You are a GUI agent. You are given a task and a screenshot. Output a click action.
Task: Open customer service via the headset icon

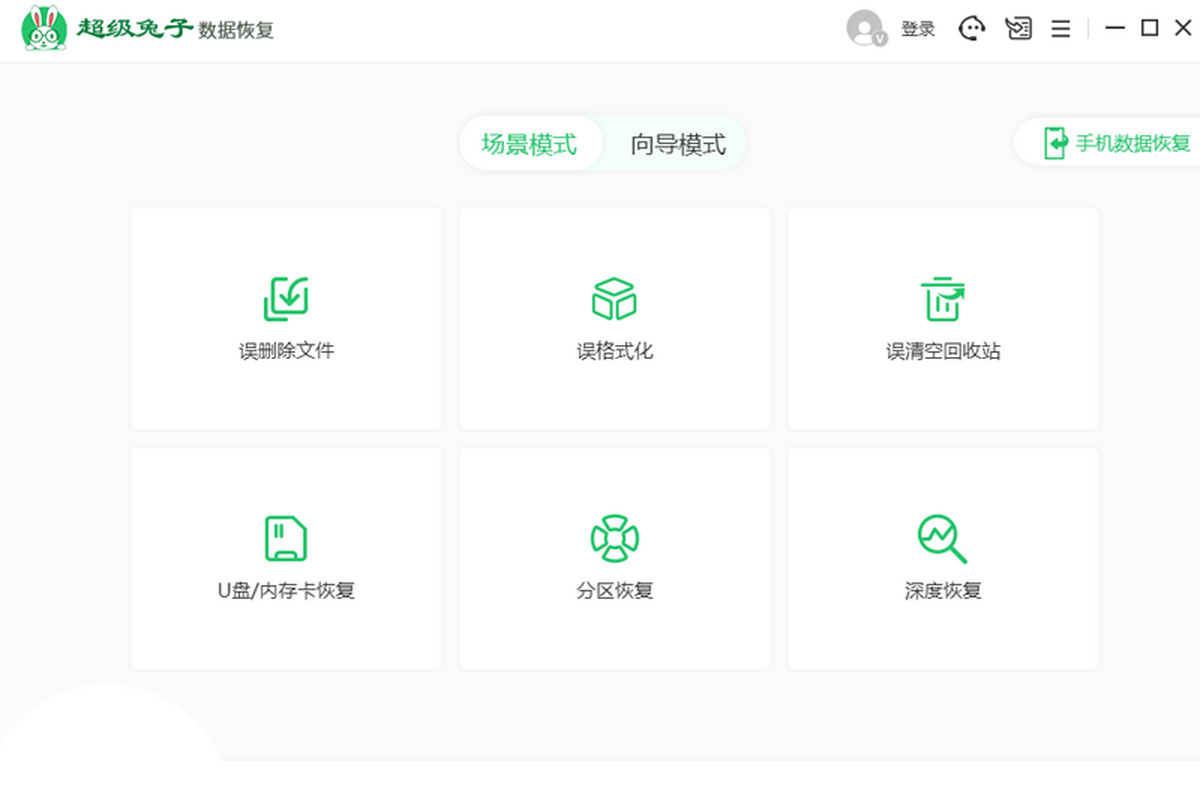point(971,28)
